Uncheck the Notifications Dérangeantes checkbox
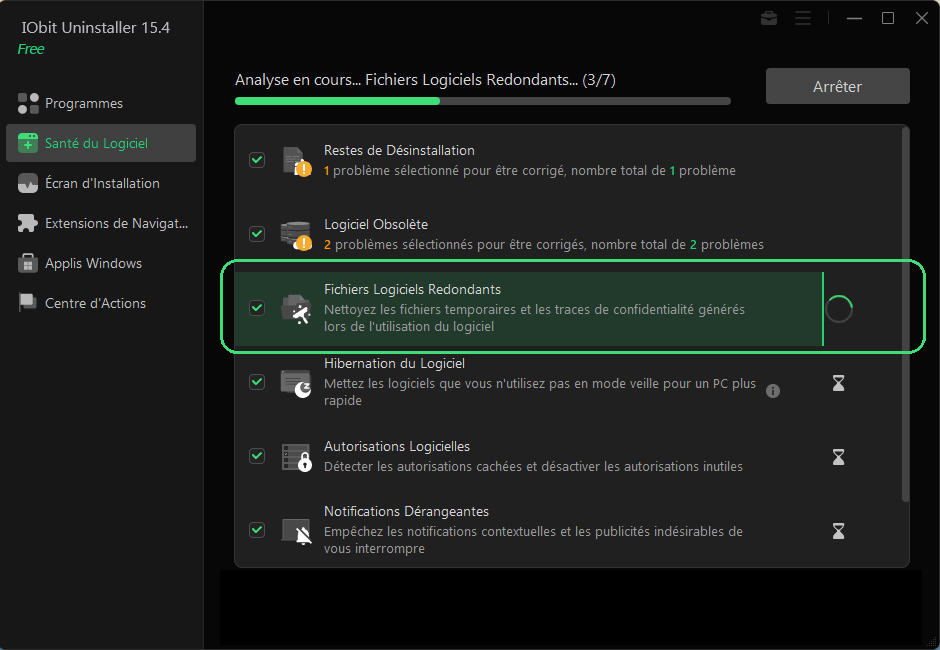 click(x=257, y=529)
